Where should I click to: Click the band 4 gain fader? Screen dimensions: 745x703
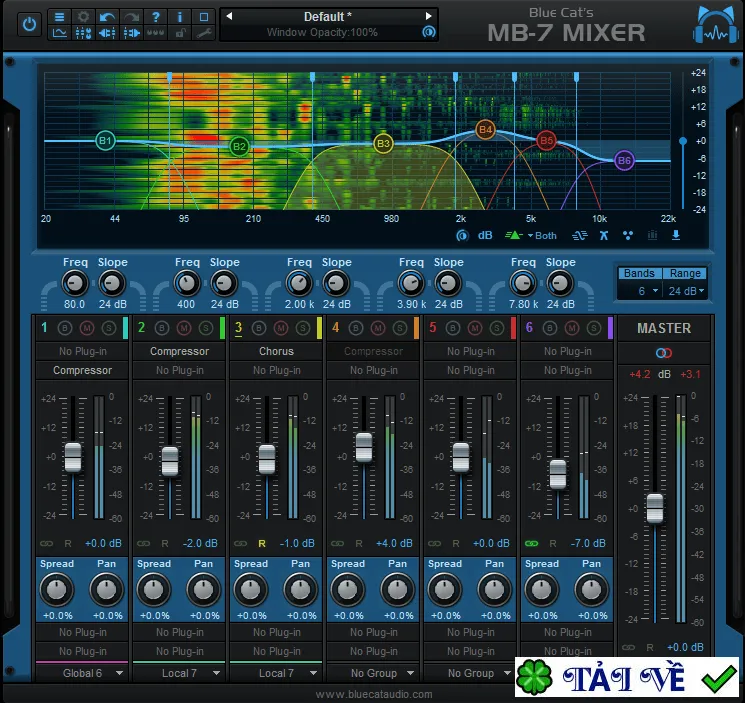pyautogui.click(x=364, y=447)
